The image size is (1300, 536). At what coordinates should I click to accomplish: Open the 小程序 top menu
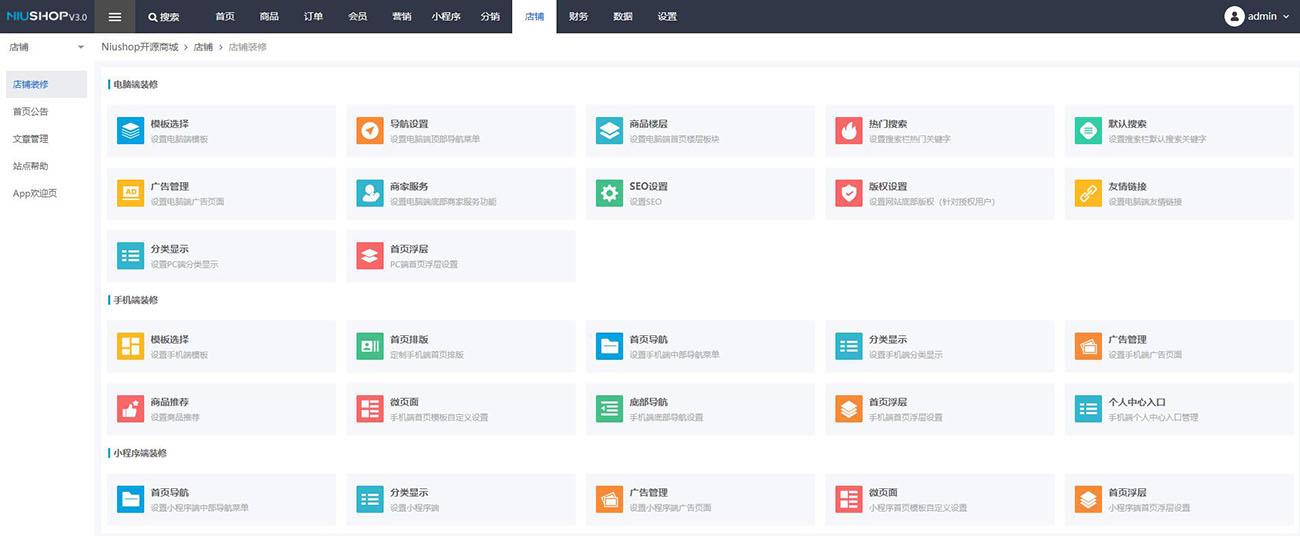pyautogui.click(x=446, y=17)
